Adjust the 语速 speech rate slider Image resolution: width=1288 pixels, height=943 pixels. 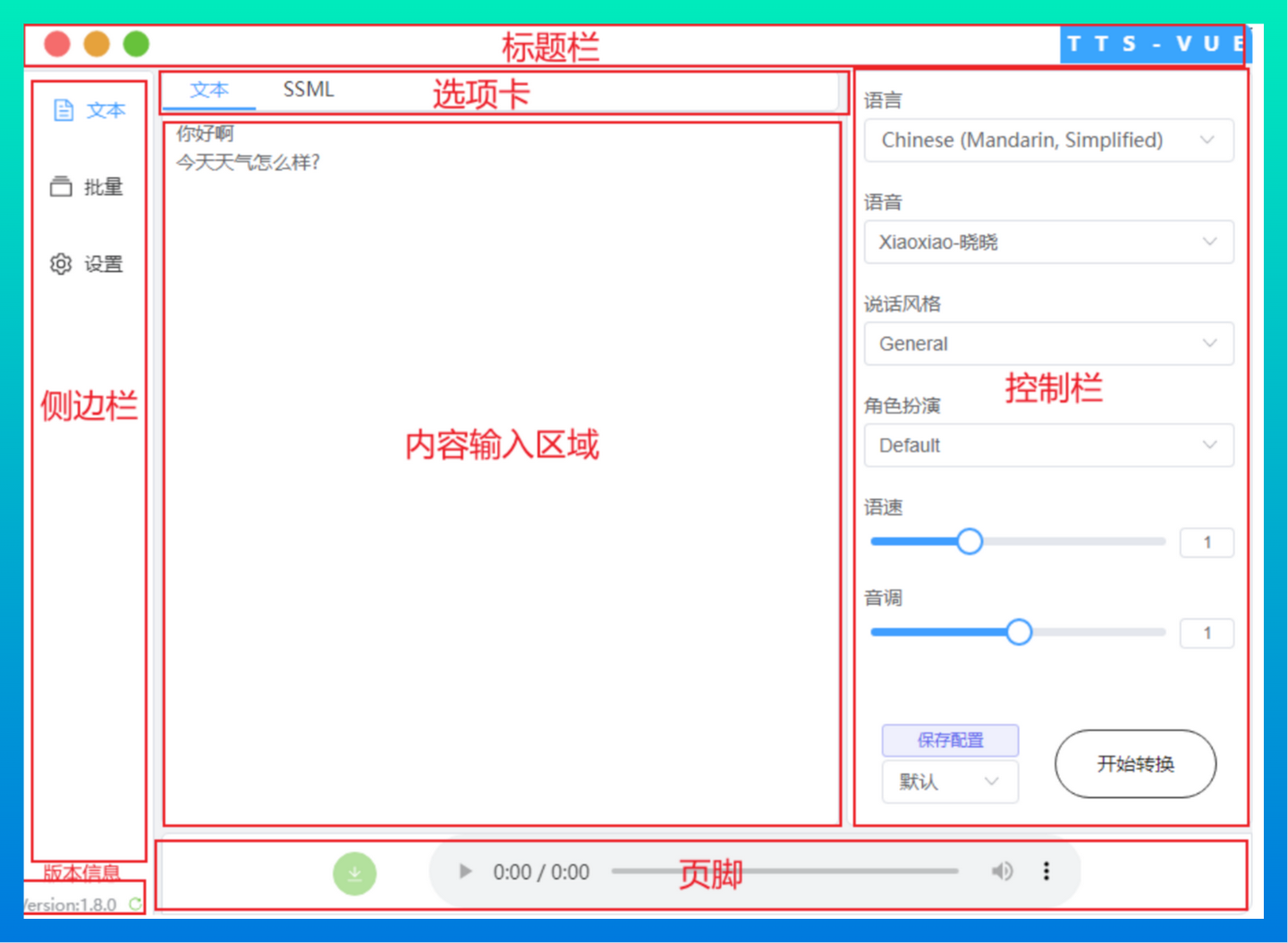(x=970, y=541)
